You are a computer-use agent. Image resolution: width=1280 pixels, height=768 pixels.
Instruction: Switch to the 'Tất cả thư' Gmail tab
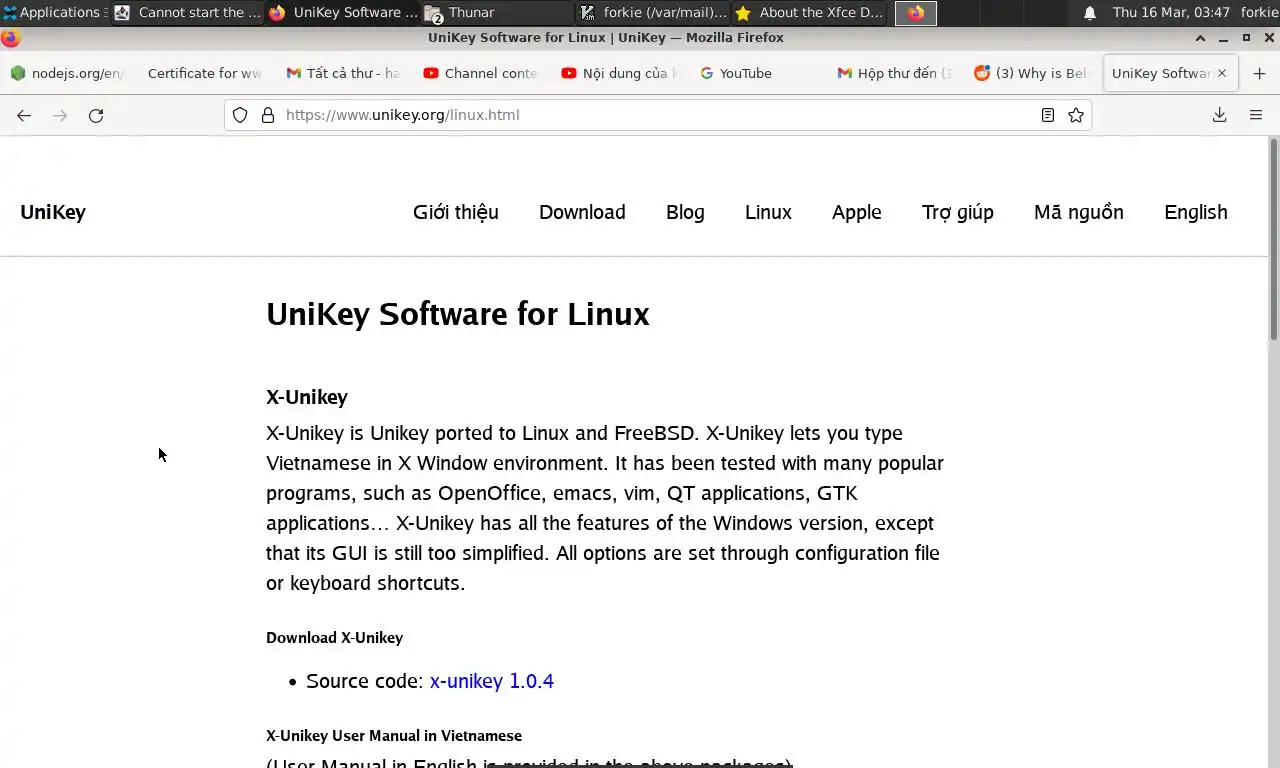tap(342, 73)
